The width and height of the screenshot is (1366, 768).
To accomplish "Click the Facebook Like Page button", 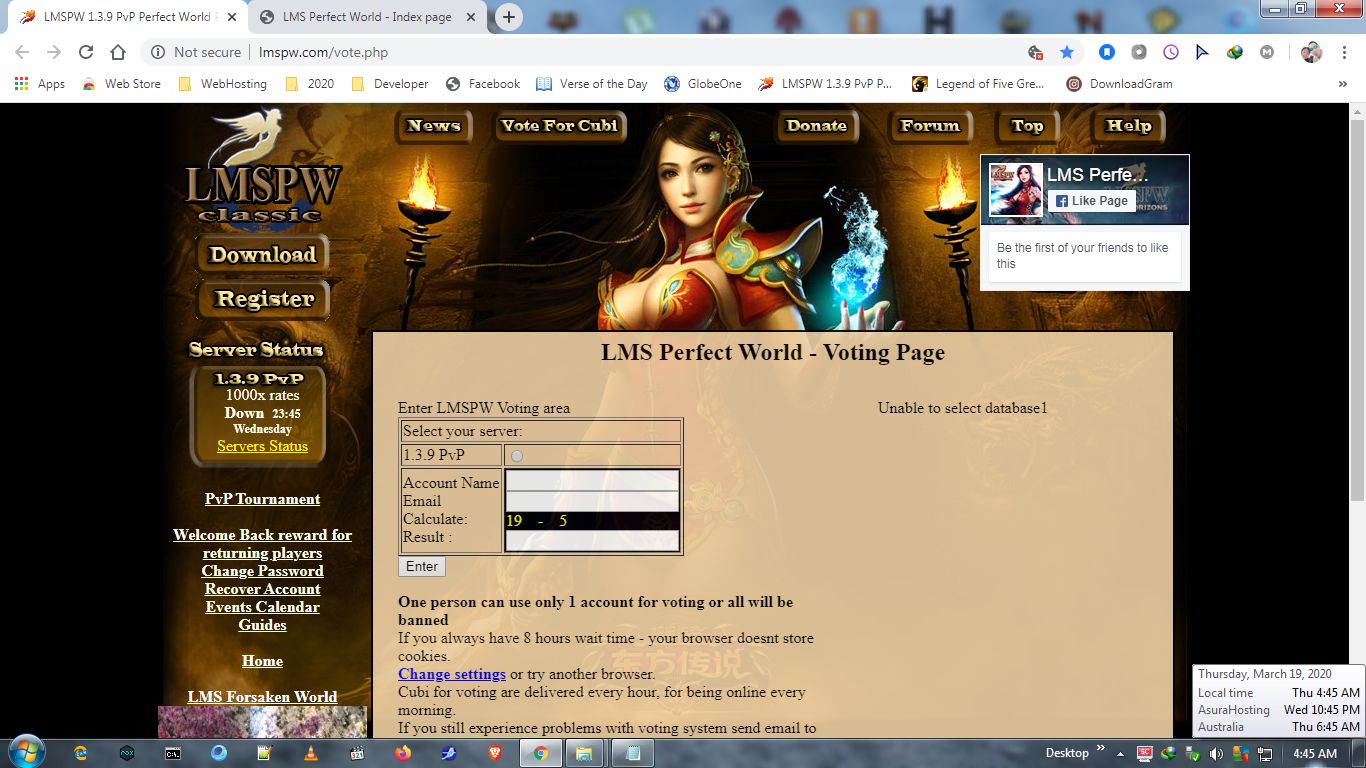I will pyautogui.click(x=1090, y=201).
